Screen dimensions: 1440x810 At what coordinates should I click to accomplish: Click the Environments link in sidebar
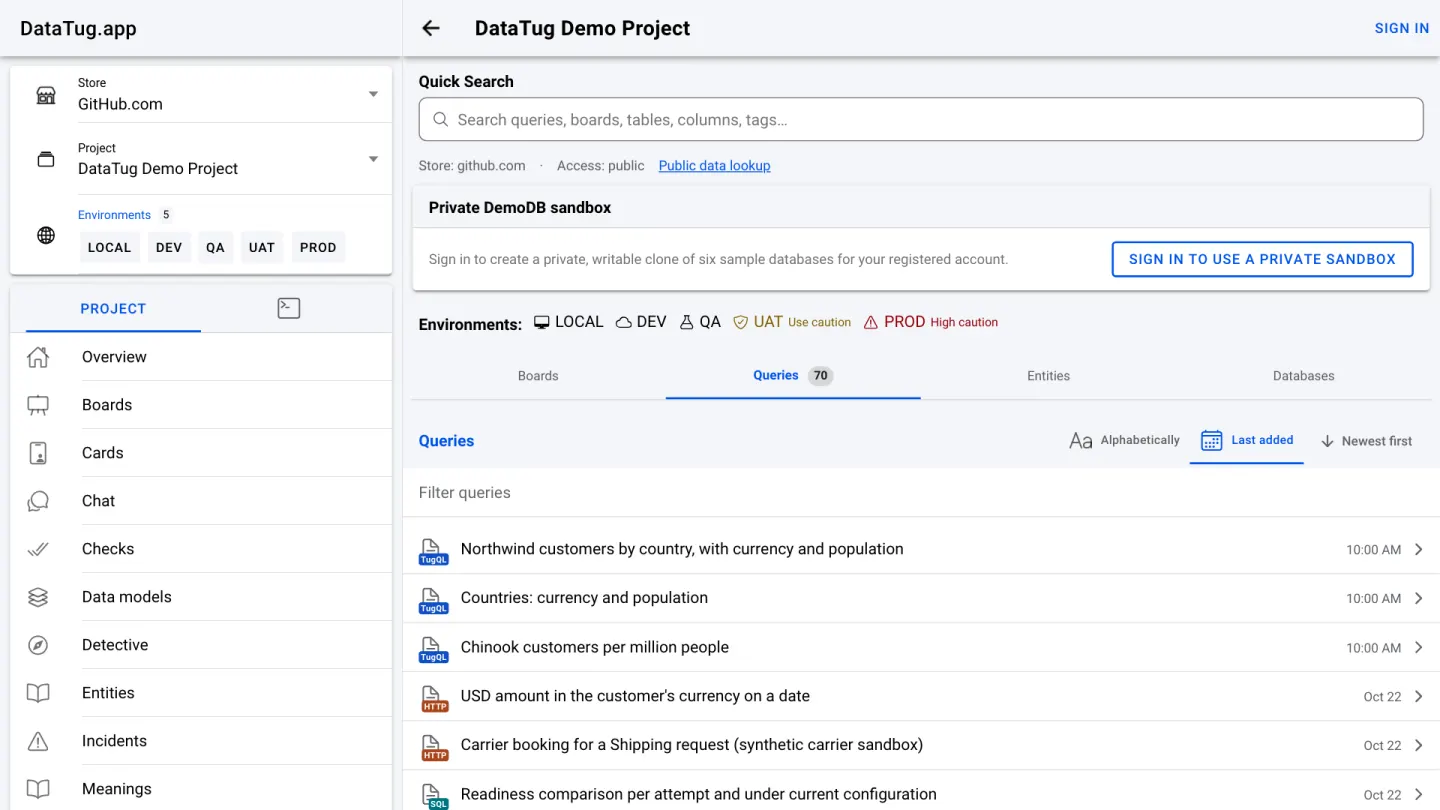click(114, 215)
